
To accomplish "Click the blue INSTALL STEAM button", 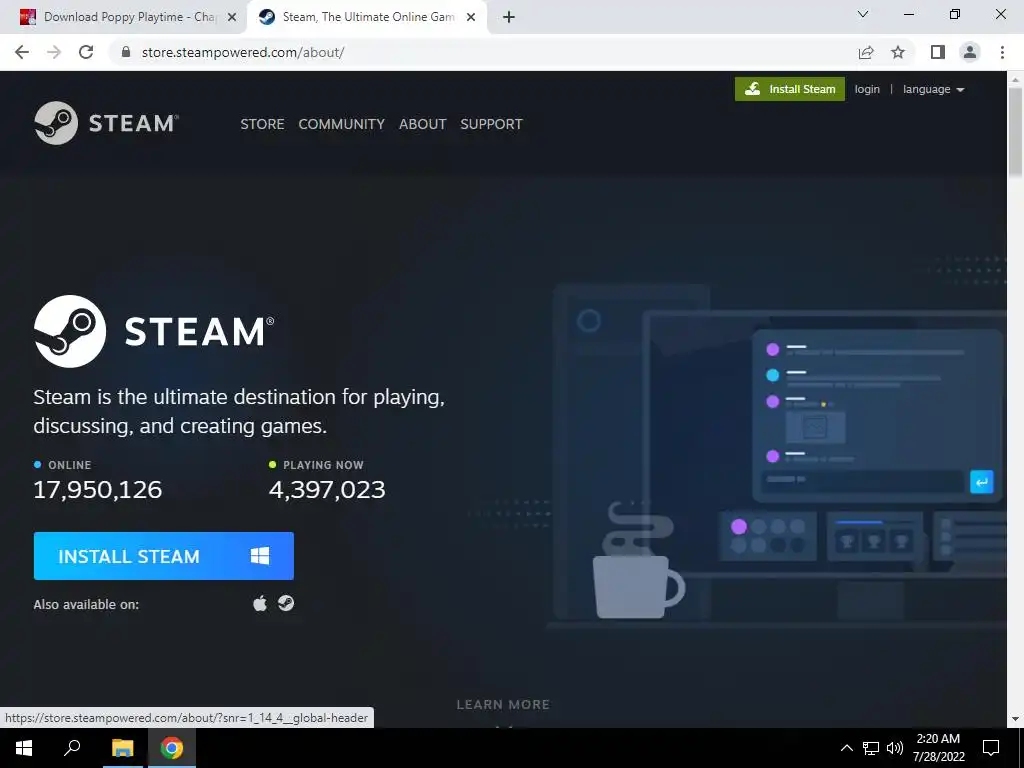I will pyautogui.click(x=163, y=556).
